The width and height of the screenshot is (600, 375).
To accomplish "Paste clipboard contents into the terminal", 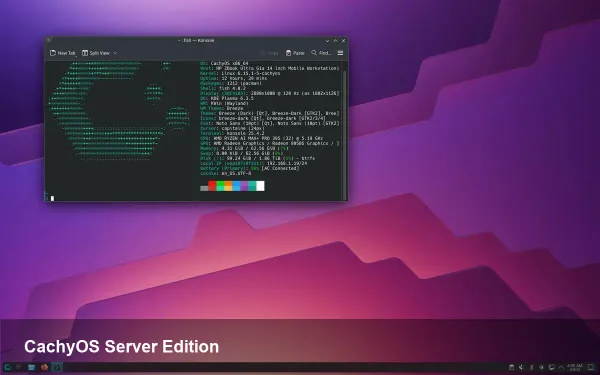I will (x=295, y=53).
